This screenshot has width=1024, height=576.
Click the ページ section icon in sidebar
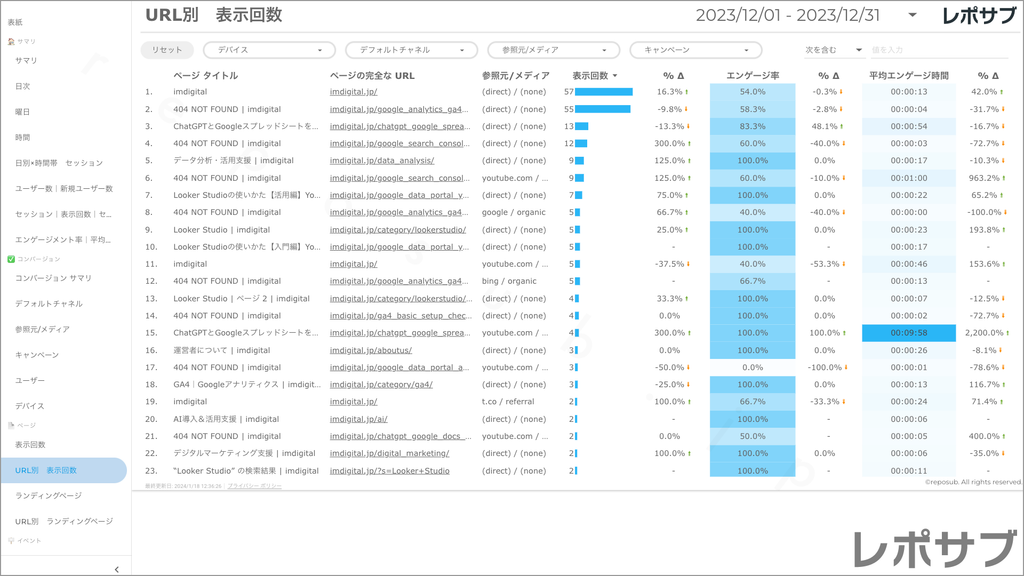point(11,425)
